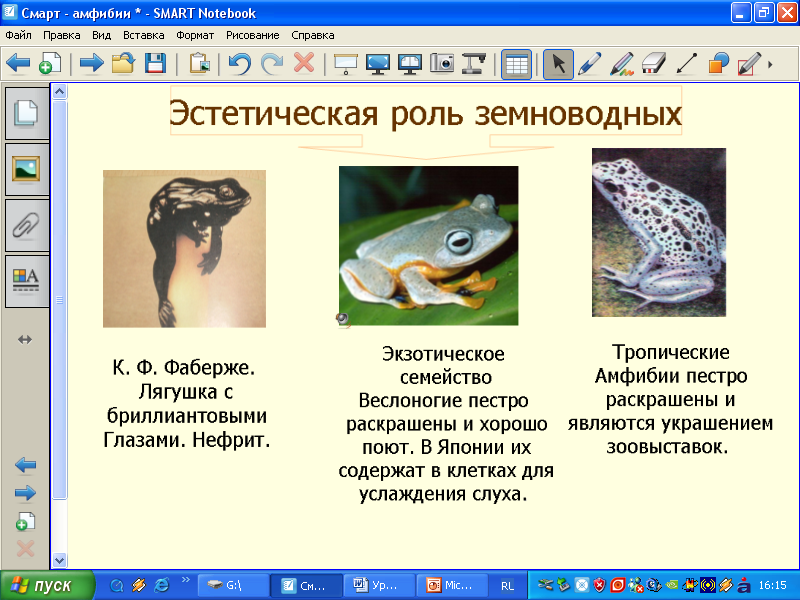Add a new page from the toolbar
The image size is (800, 600).
[50, 64]
